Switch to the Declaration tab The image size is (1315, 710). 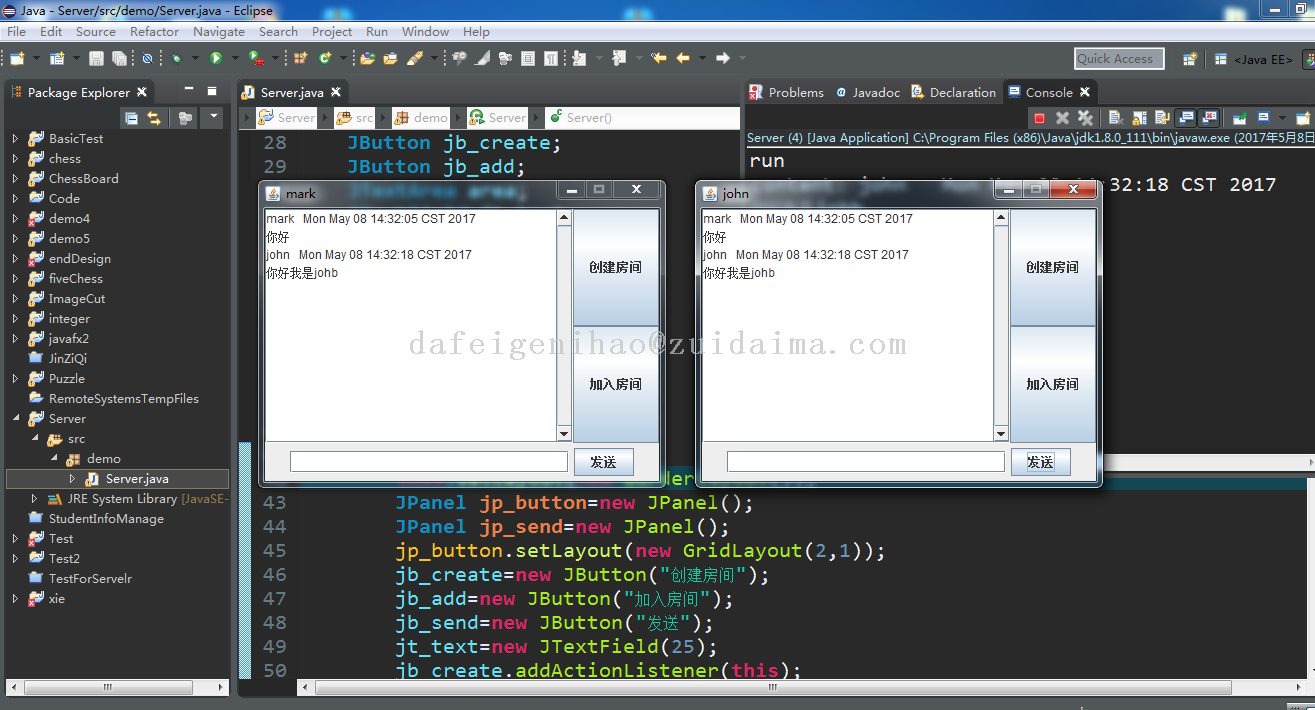tap(953, 92)
